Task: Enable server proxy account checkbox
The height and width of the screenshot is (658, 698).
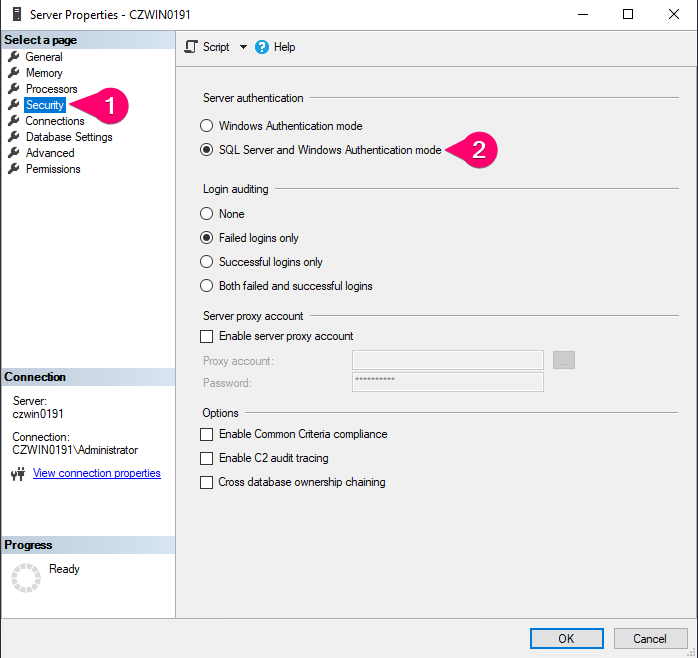Action: 206,336
